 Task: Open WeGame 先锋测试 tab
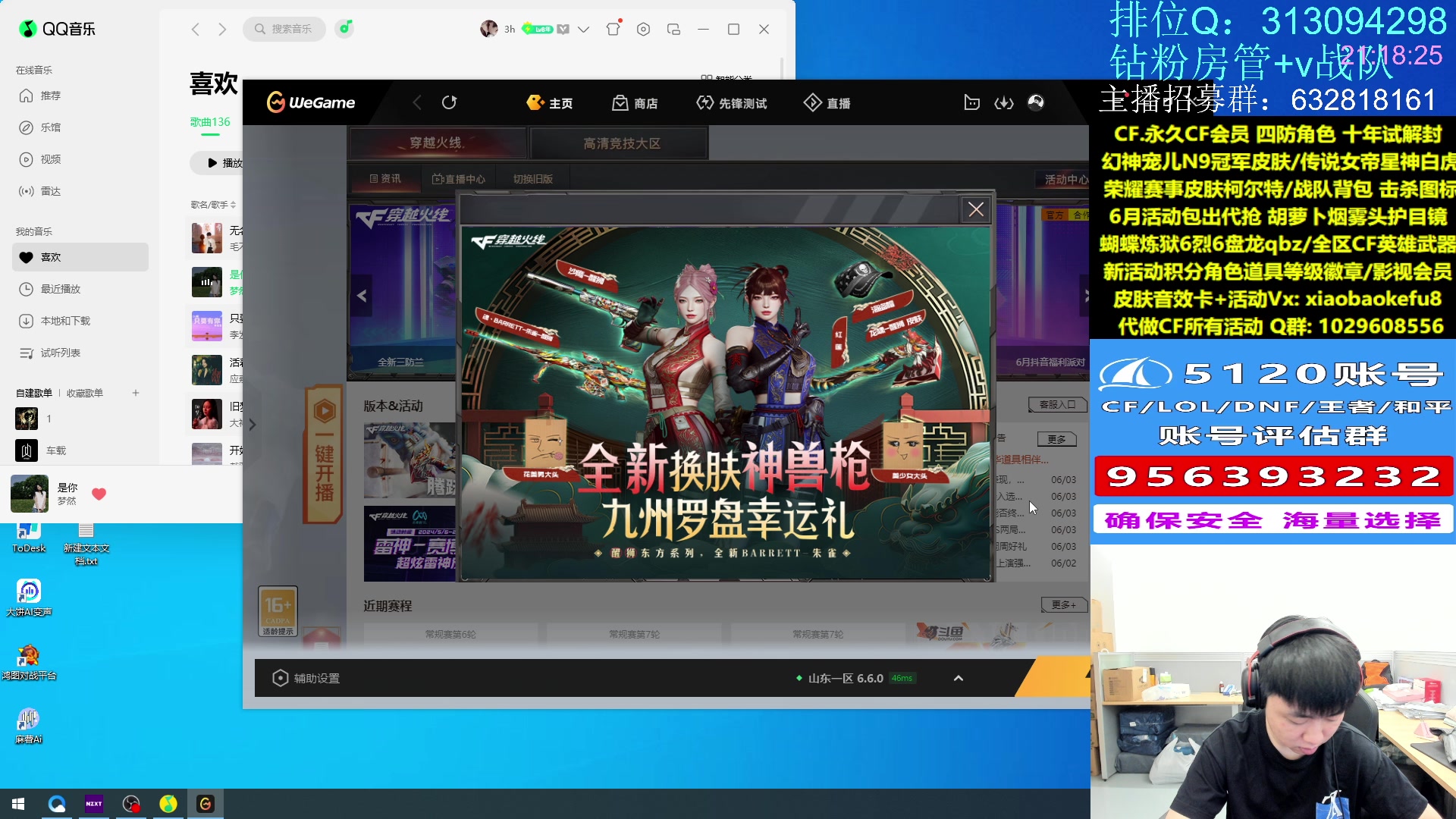pyautogui.click(x=732, y=103)
